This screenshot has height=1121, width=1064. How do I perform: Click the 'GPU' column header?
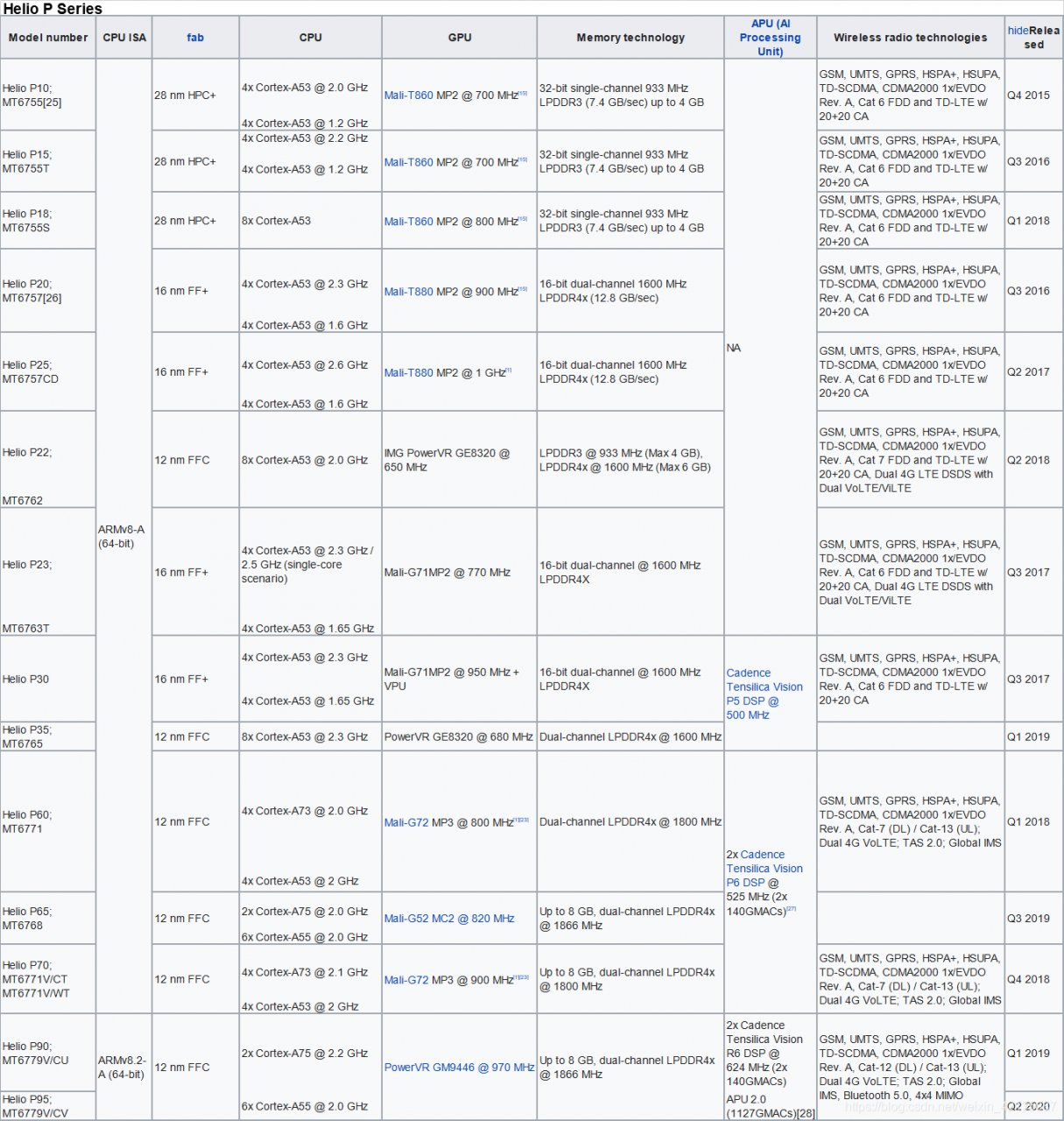(x=460, y=38)
